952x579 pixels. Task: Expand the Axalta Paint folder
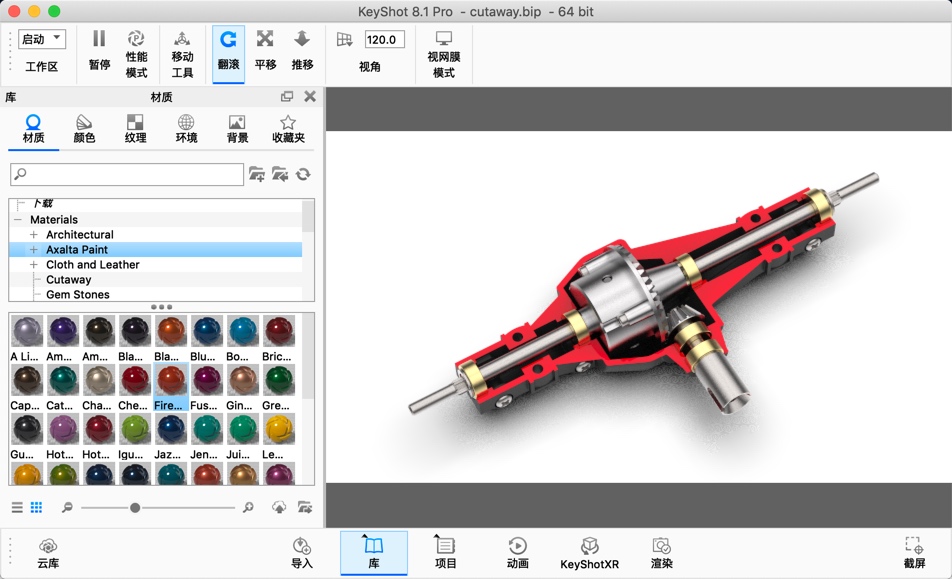pos(34,249)
